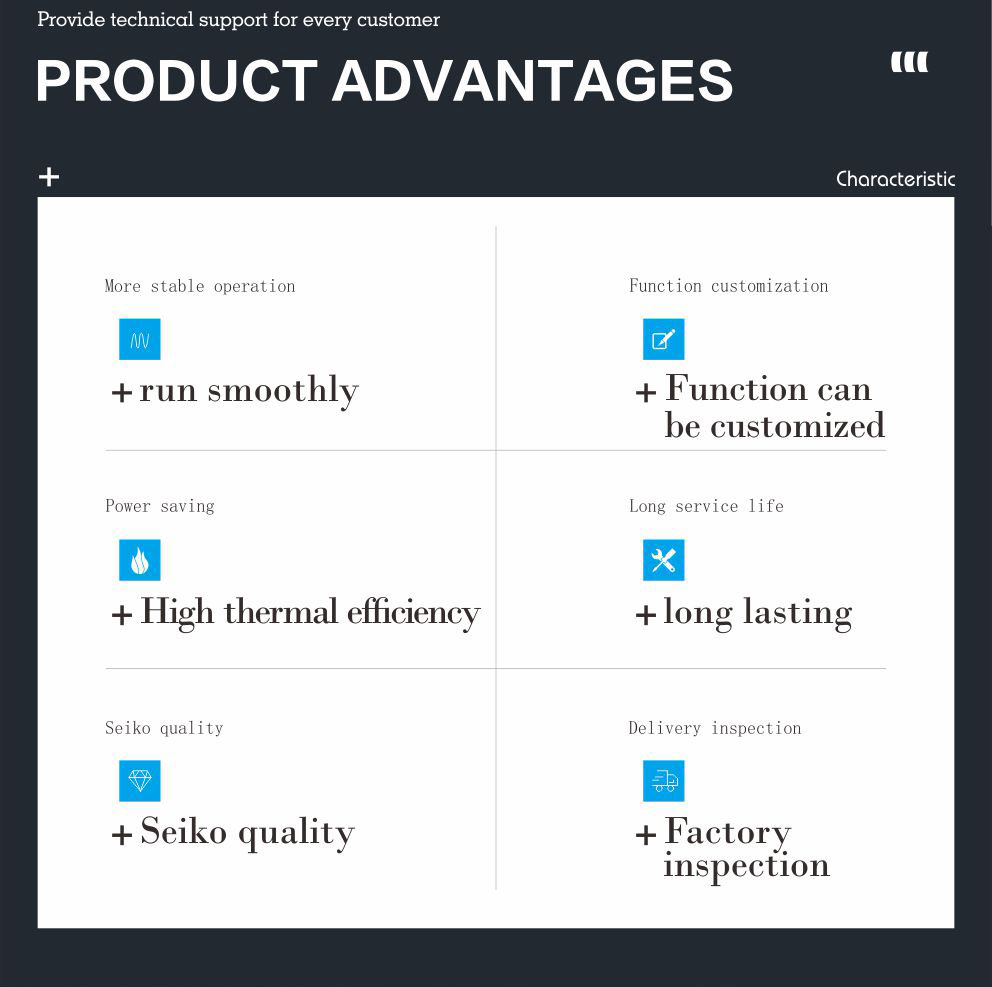The image size is (992, 987).
Task: Click the blue edit pencil icon
Action: [x=663, y=340]
